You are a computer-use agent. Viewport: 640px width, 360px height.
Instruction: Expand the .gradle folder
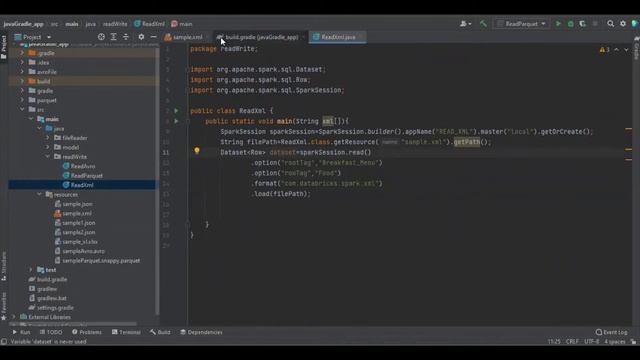point(22,53)
